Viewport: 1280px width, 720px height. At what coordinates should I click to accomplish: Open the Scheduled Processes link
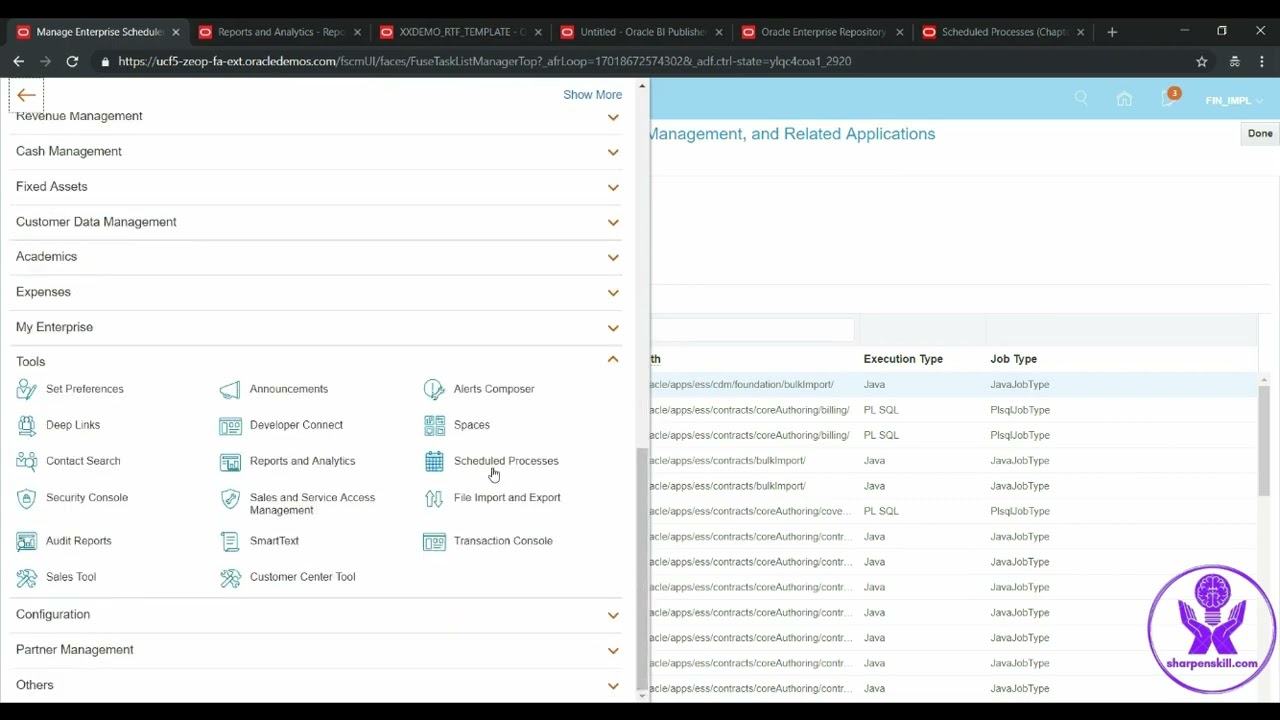(506, 461)
